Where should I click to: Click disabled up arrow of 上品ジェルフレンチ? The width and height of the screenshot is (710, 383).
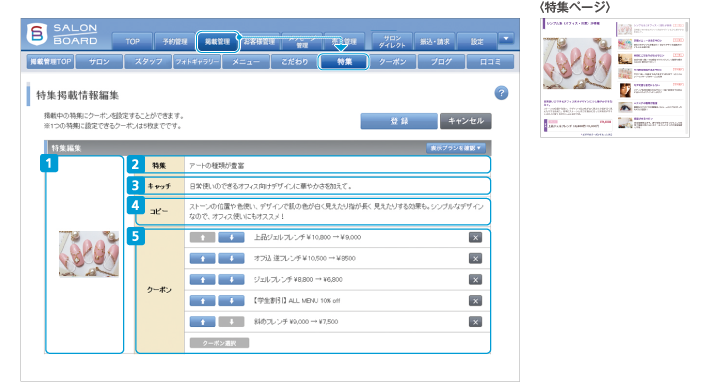click(202, 237)
